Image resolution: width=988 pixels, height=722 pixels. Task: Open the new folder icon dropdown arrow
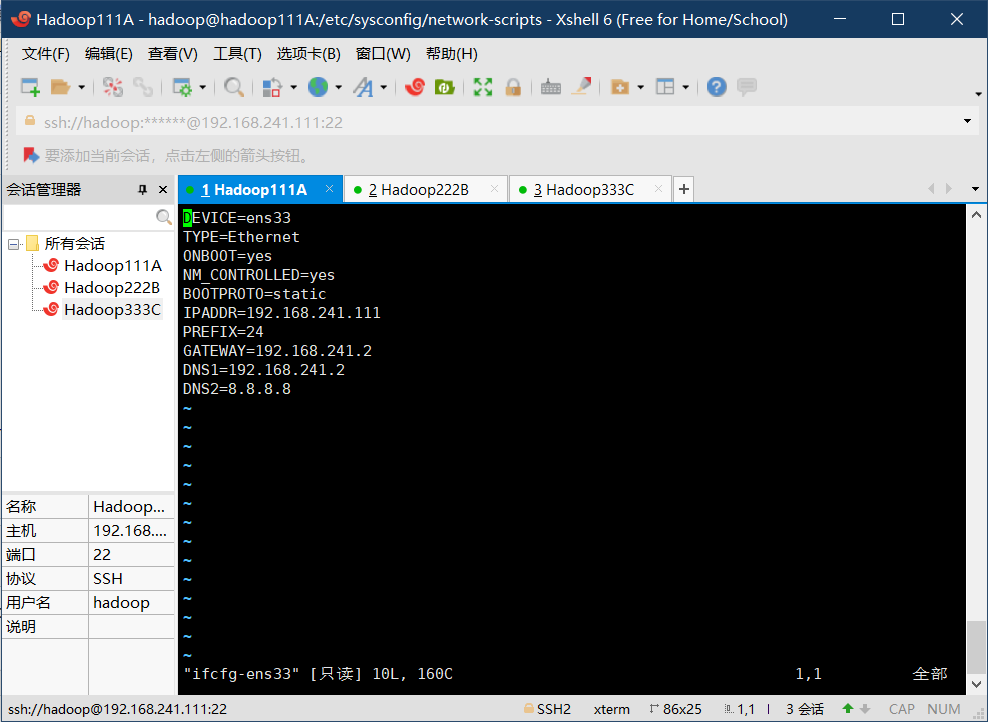pyautogui.click(x=640, y=88)
